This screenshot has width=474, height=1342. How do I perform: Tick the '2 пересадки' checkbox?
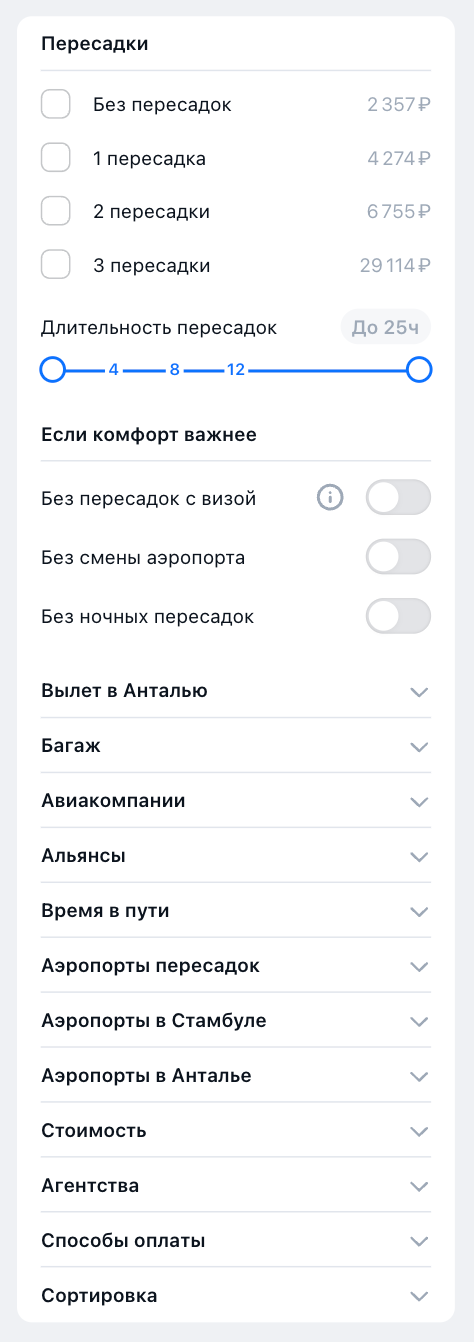55,212
